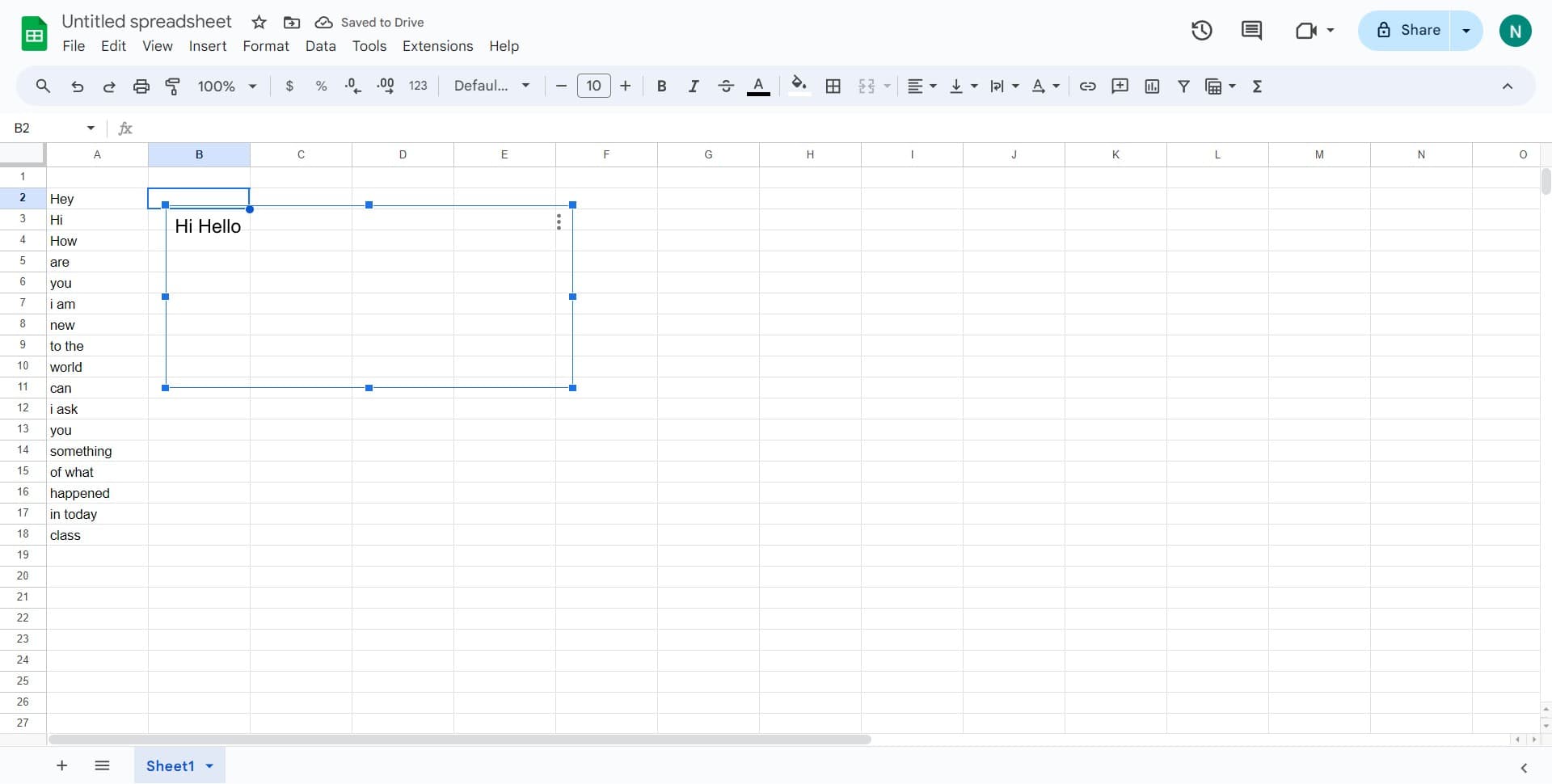Click the font size input field
The image size is (1552, 784).
(593, 86)
